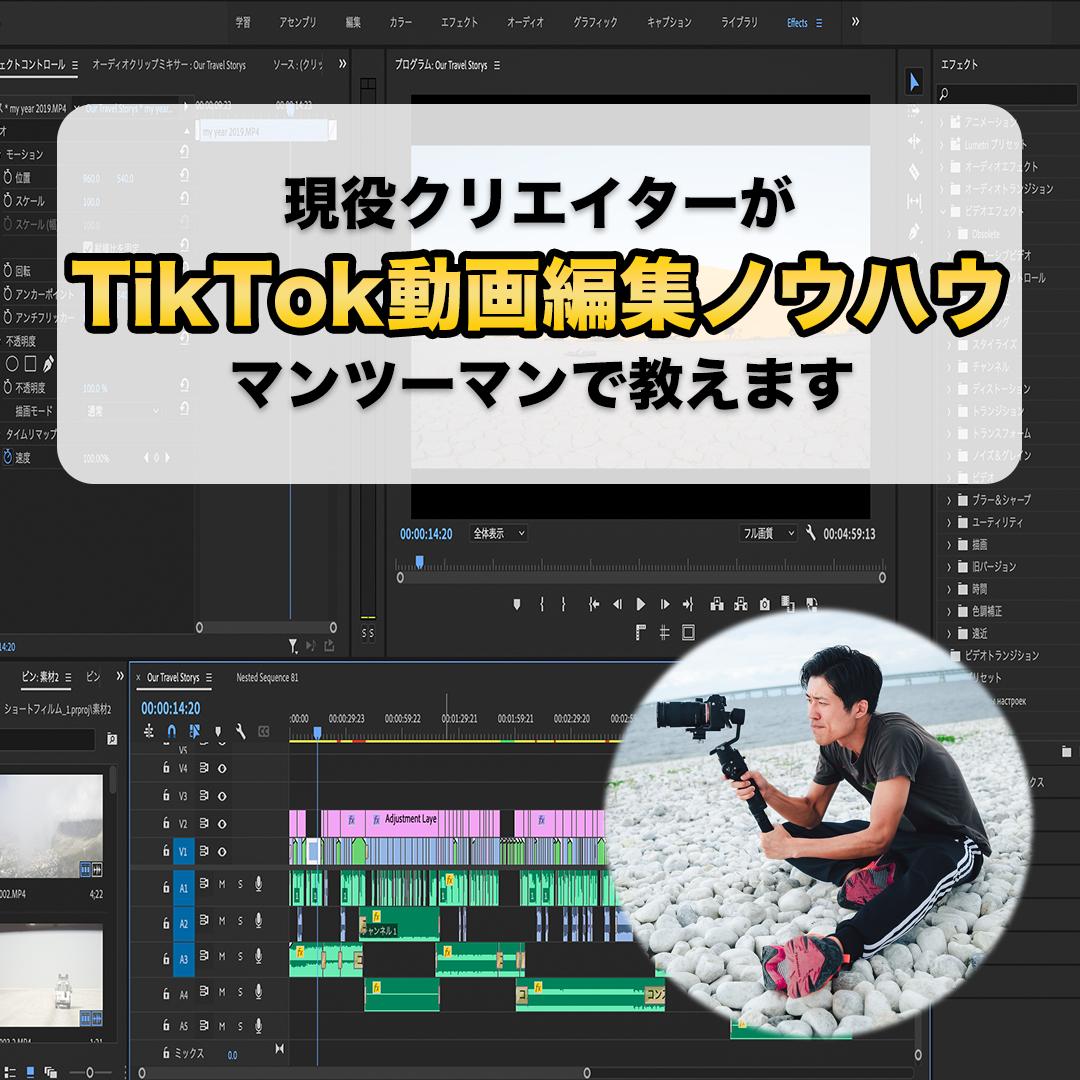Screen dimensions: 1080x1080
Task: Click the timeline timecode 00:00:14:20
Action: click(x=171, y=708)
